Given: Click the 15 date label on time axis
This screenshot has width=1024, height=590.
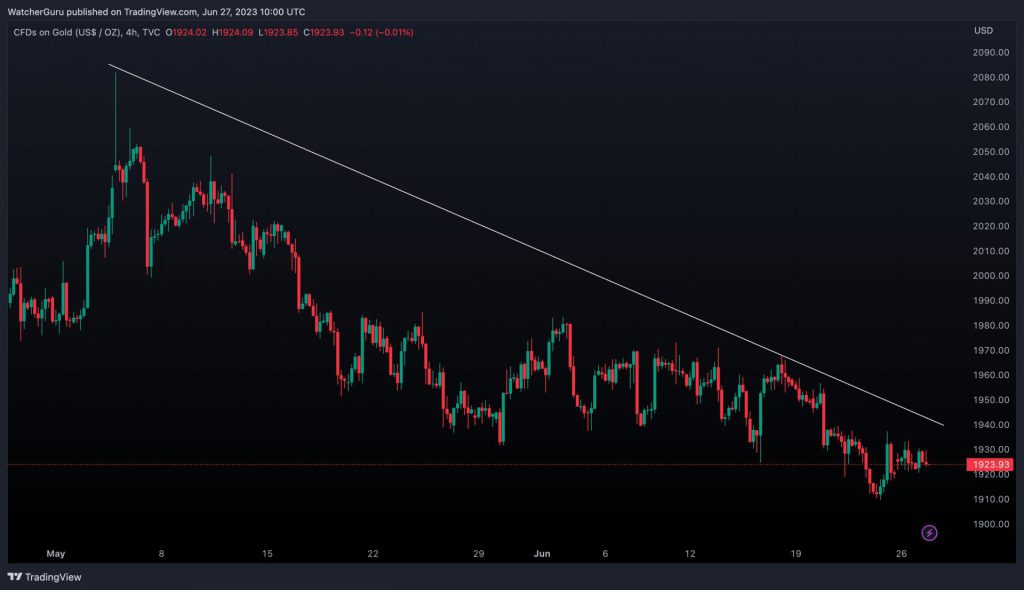Looking at the screenshot, I should [267, 553].
